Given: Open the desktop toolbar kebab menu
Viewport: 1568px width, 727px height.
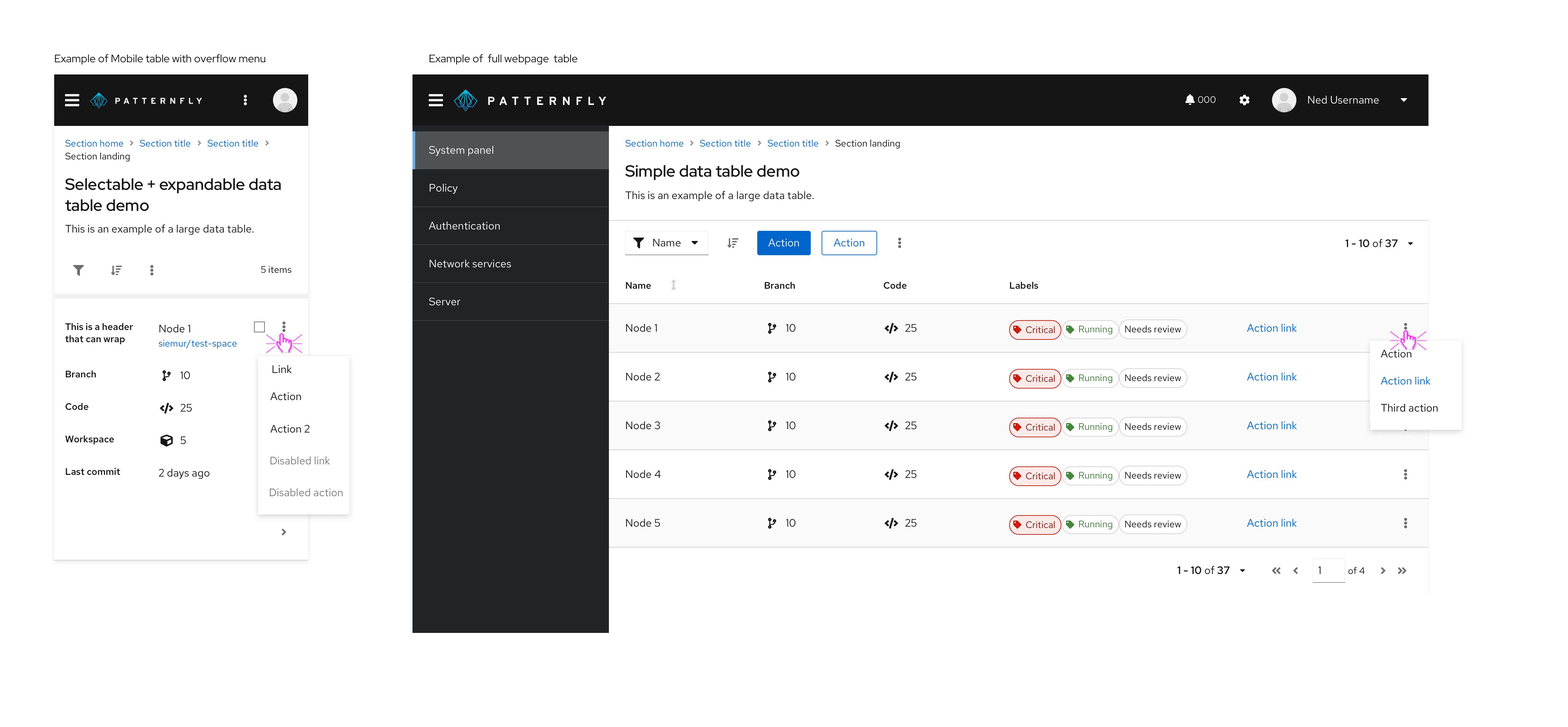Looking at the screenshot, I should click(899, 243).
